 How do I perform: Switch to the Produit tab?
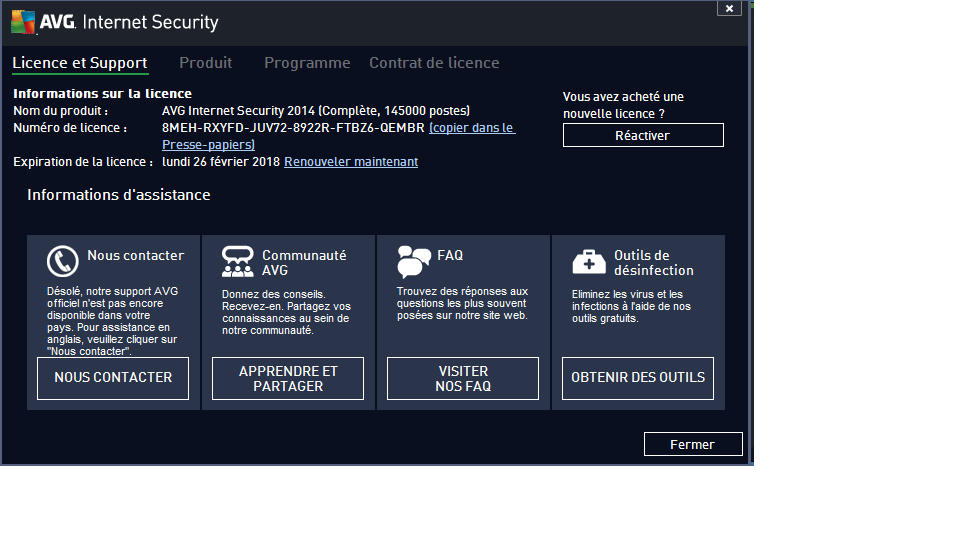click(x=206, y=62)
